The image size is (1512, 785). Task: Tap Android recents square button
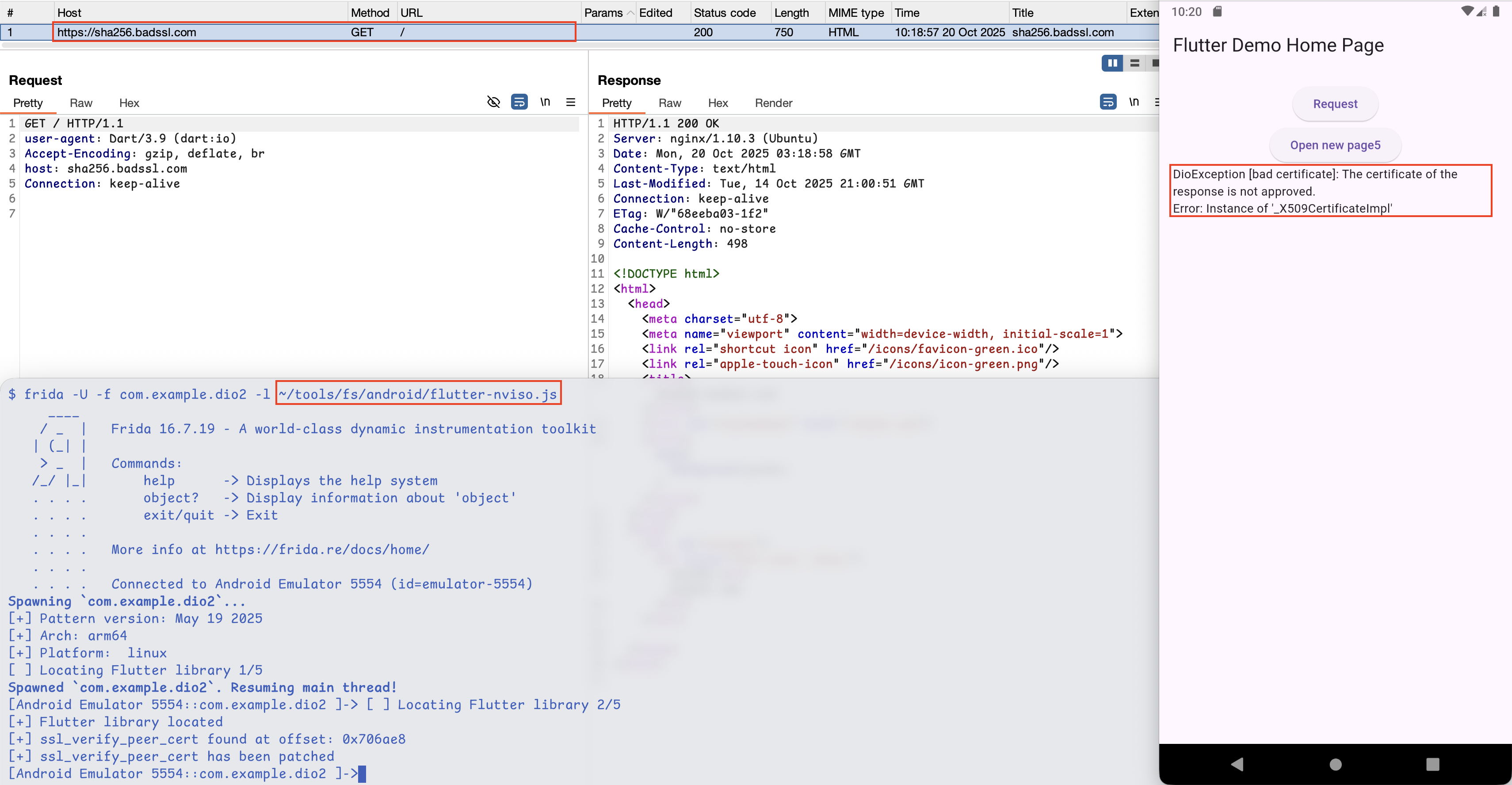pyautogui.click(x=1433, y=764)
